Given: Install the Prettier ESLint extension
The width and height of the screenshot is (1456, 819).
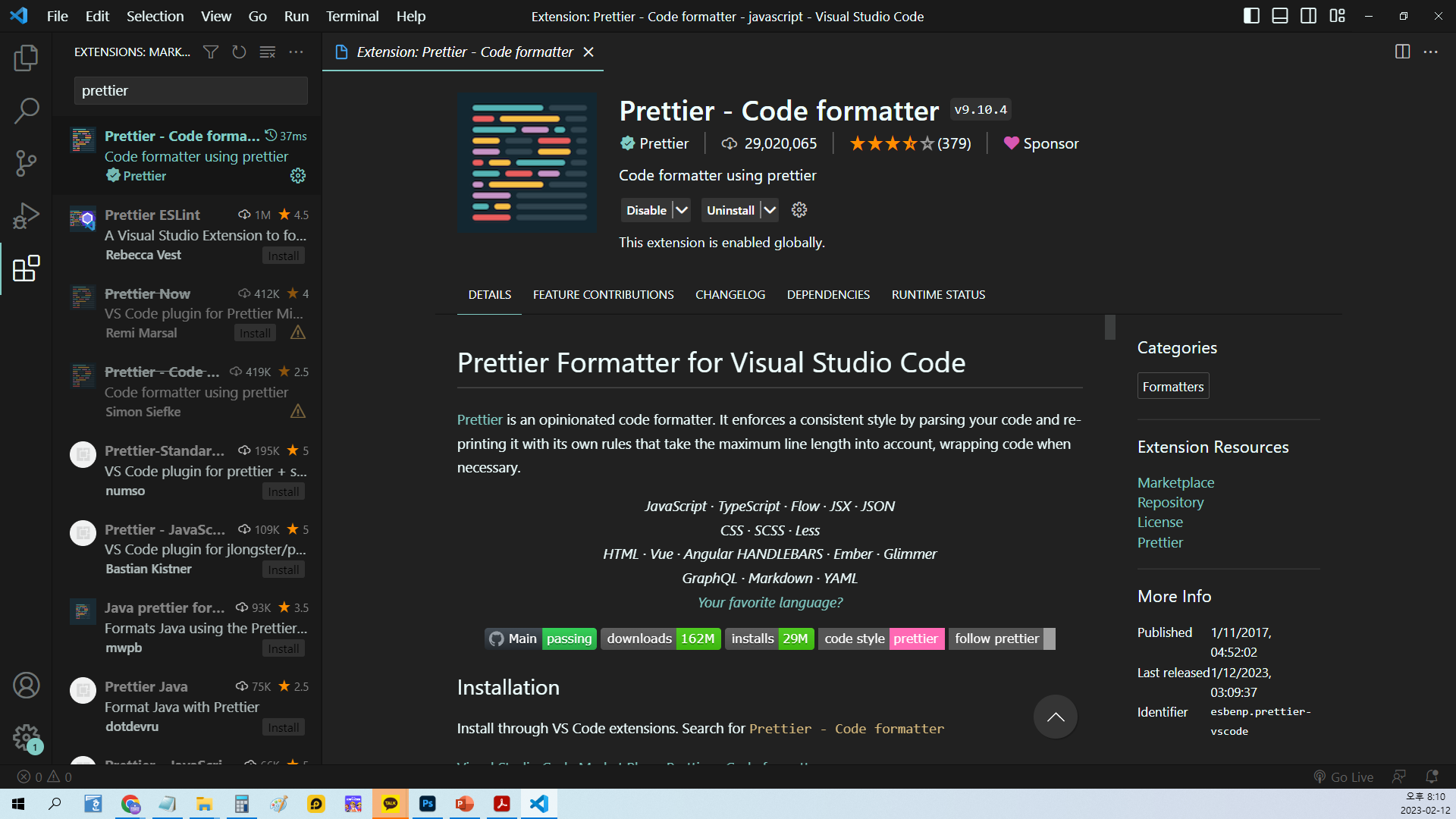Looking at the screenshot, I should coord(283,256).
